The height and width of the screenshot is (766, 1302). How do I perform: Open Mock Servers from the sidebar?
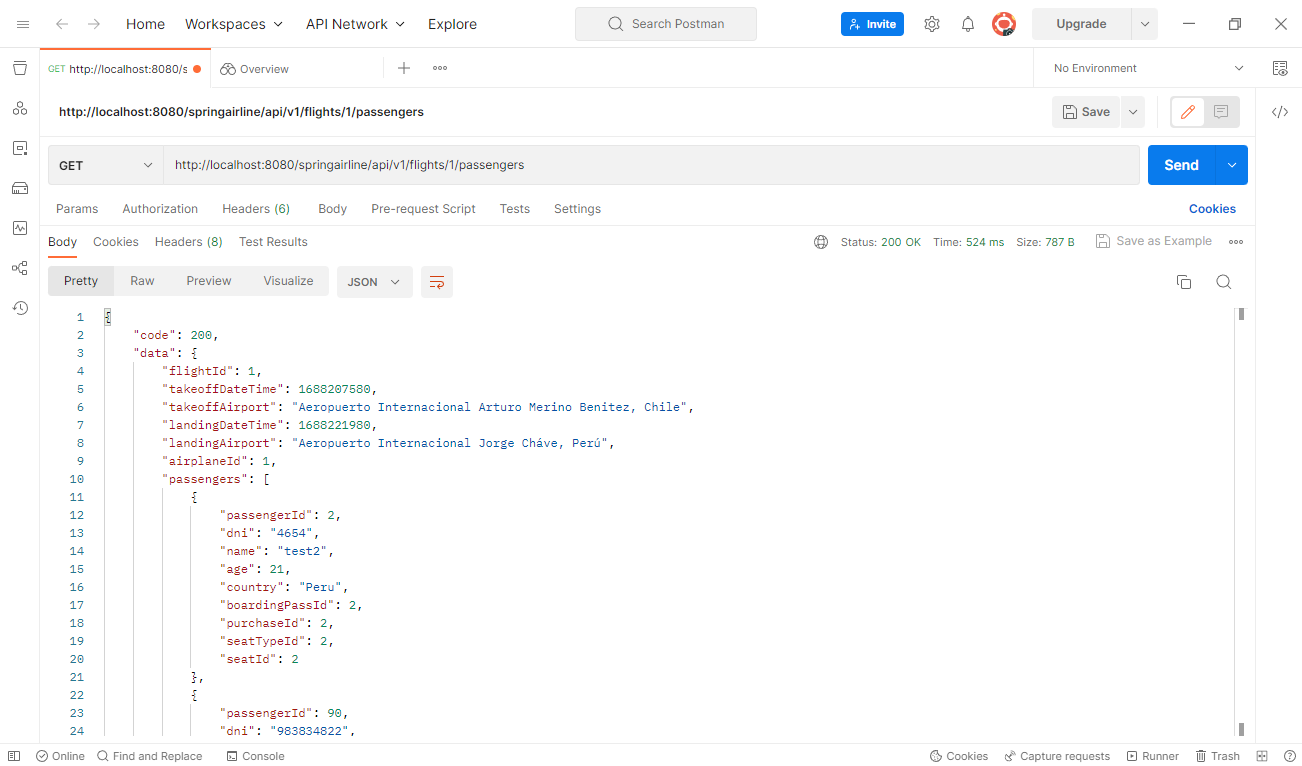[x=20, y=188]
